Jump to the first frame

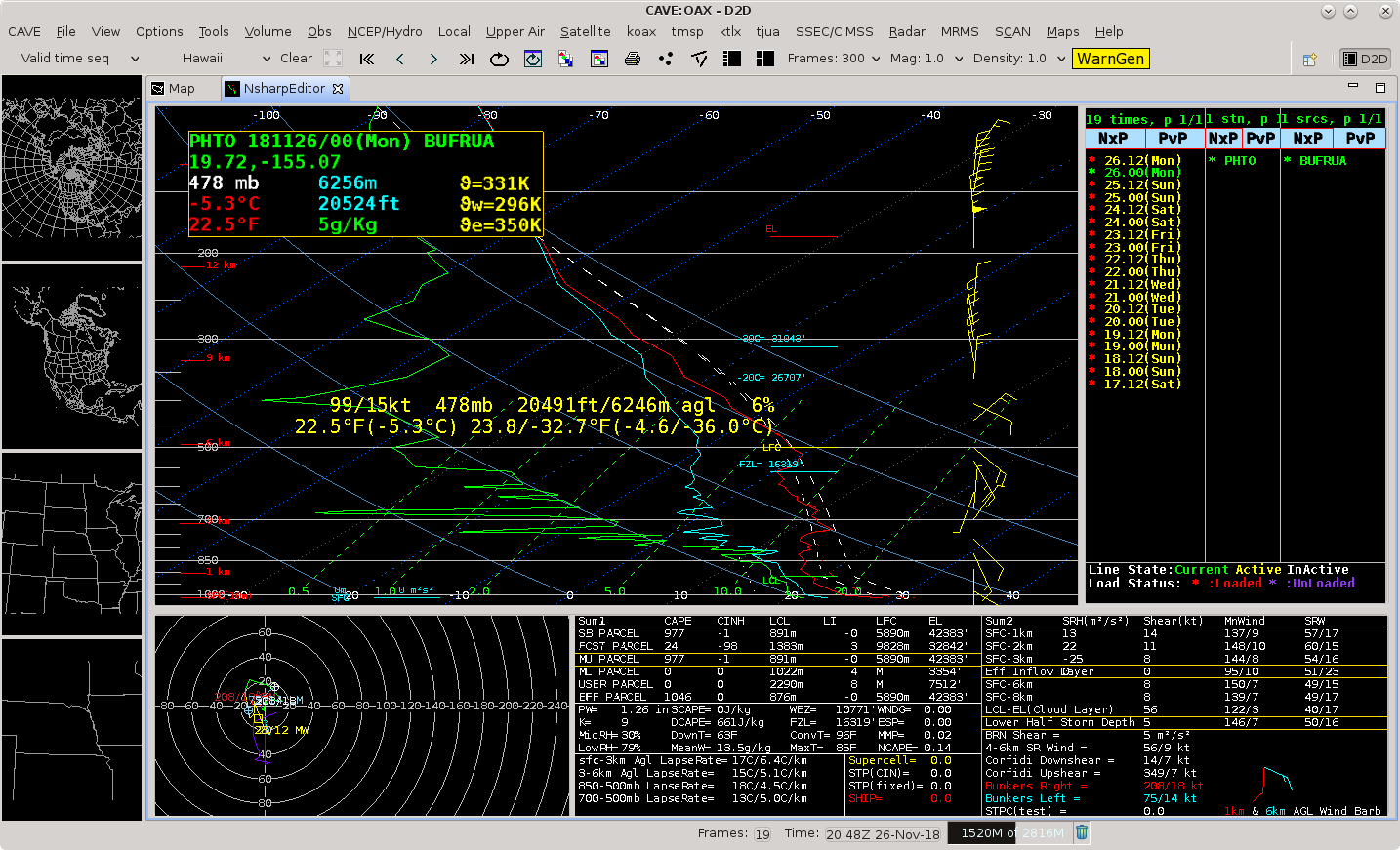point(367,59)
